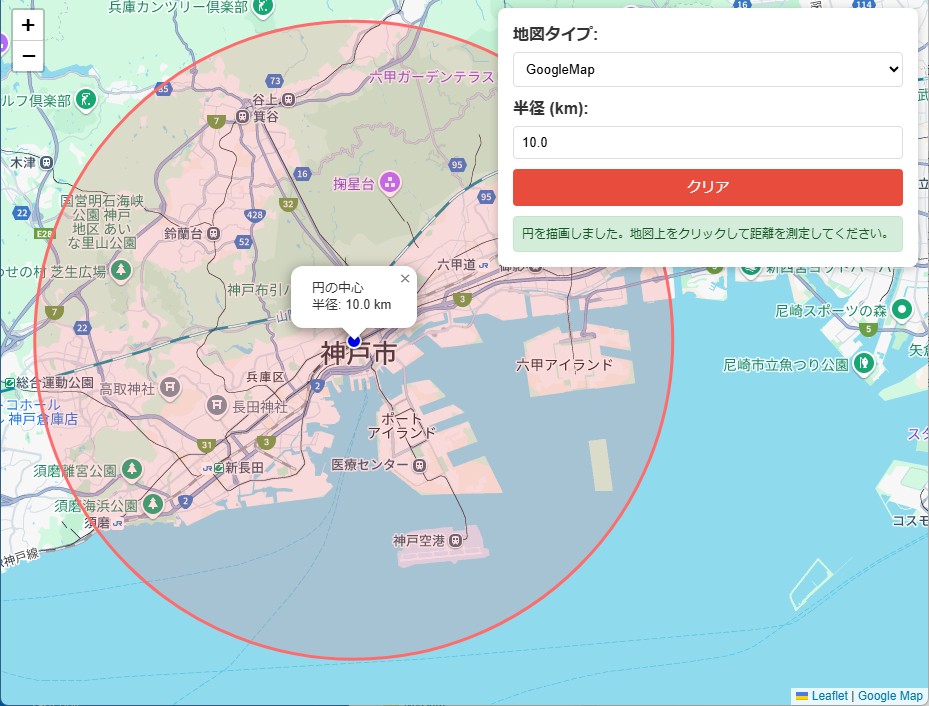Focus the 半径 (km) input field

[707, 142]
